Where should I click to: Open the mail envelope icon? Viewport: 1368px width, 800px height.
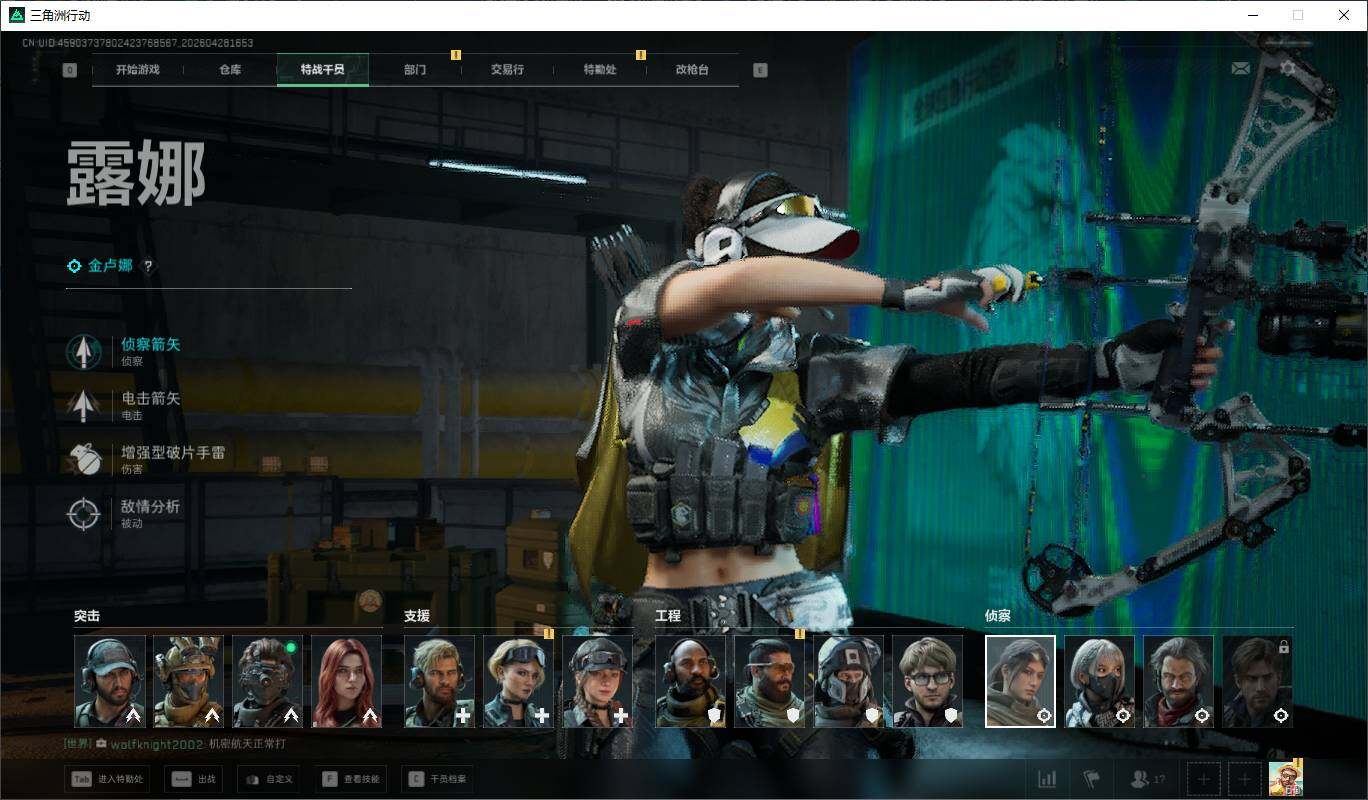point(1240,69)
